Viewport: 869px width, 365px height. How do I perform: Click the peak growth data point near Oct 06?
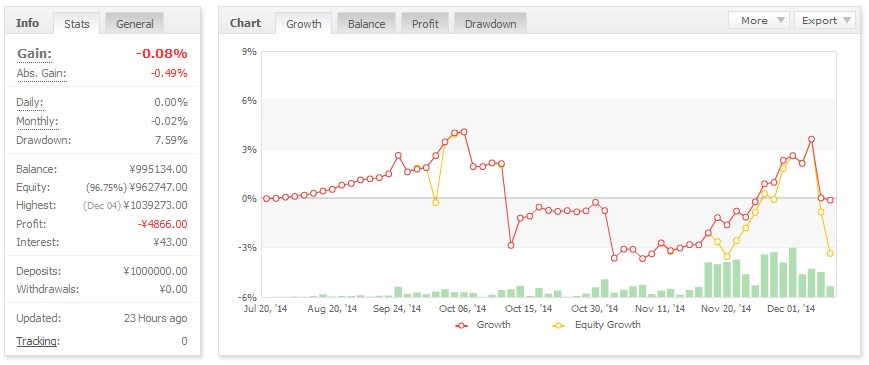point(464,132)
